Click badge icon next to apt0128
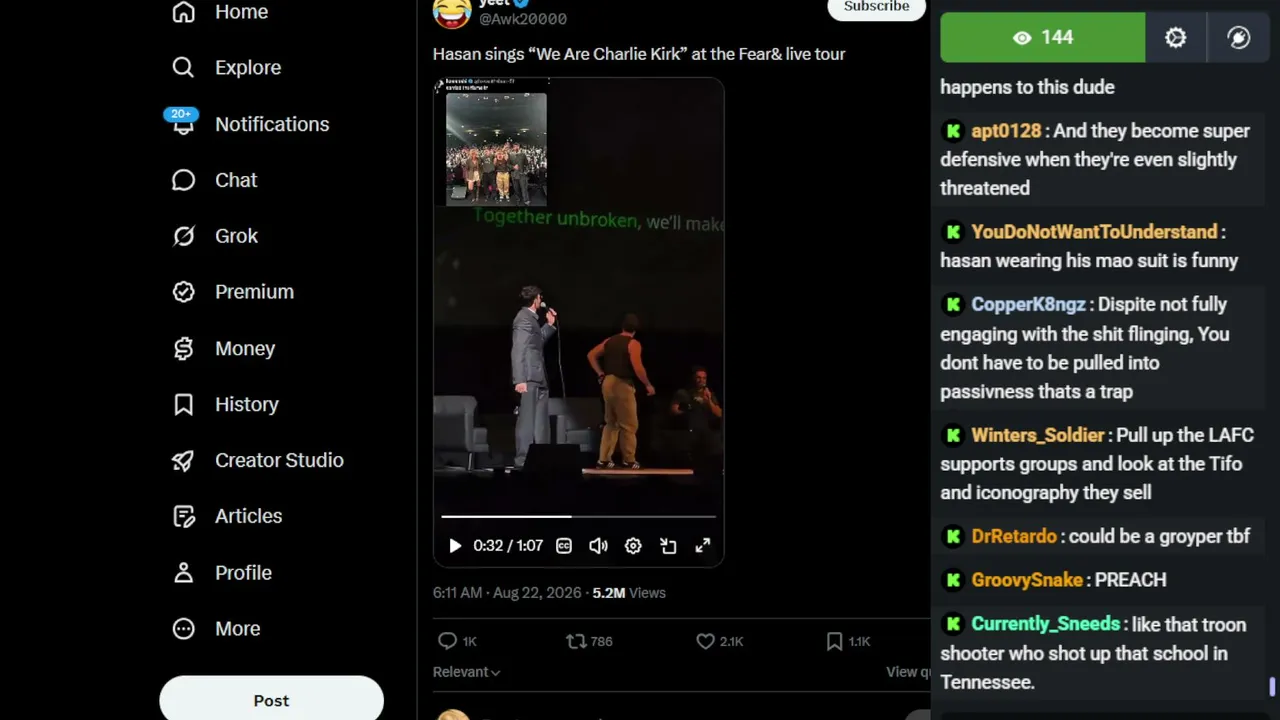Screen dimensions: 1280x720 pos(953,131)
